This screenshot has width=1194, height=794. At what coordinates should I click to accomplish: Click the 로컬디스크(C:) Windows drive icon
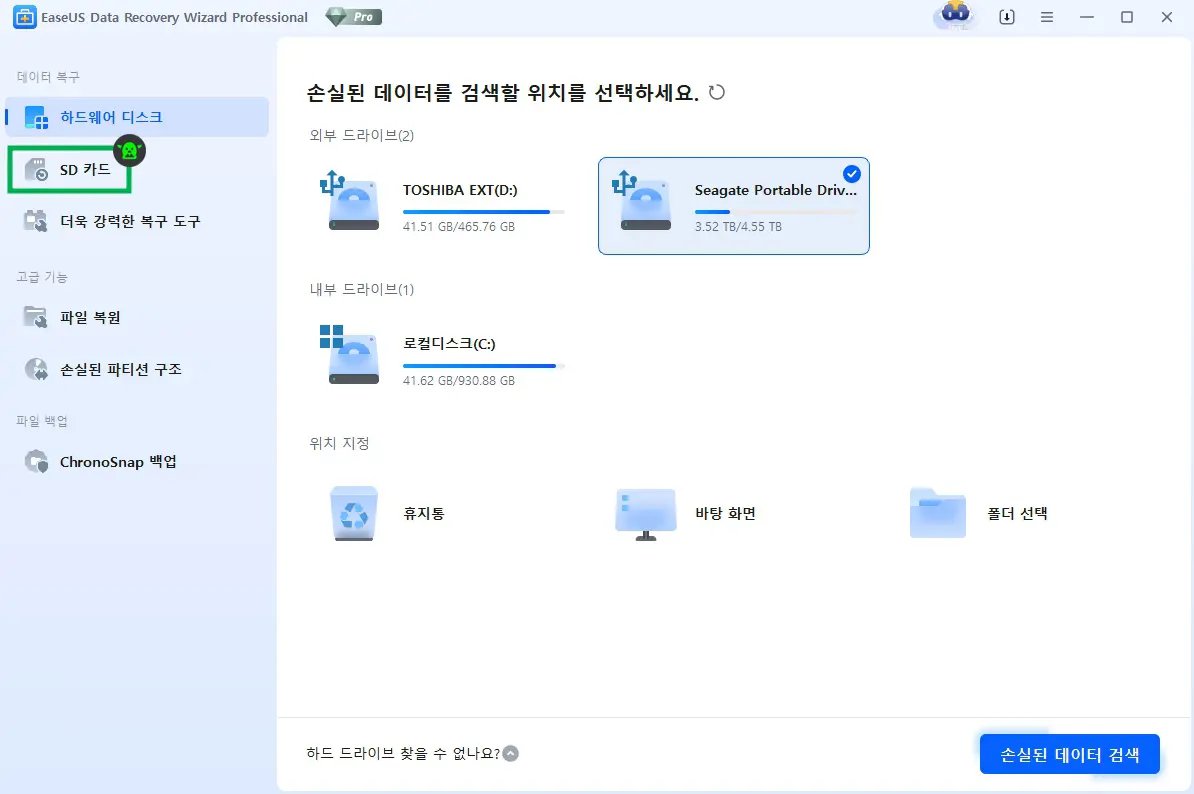click(350, 355)
